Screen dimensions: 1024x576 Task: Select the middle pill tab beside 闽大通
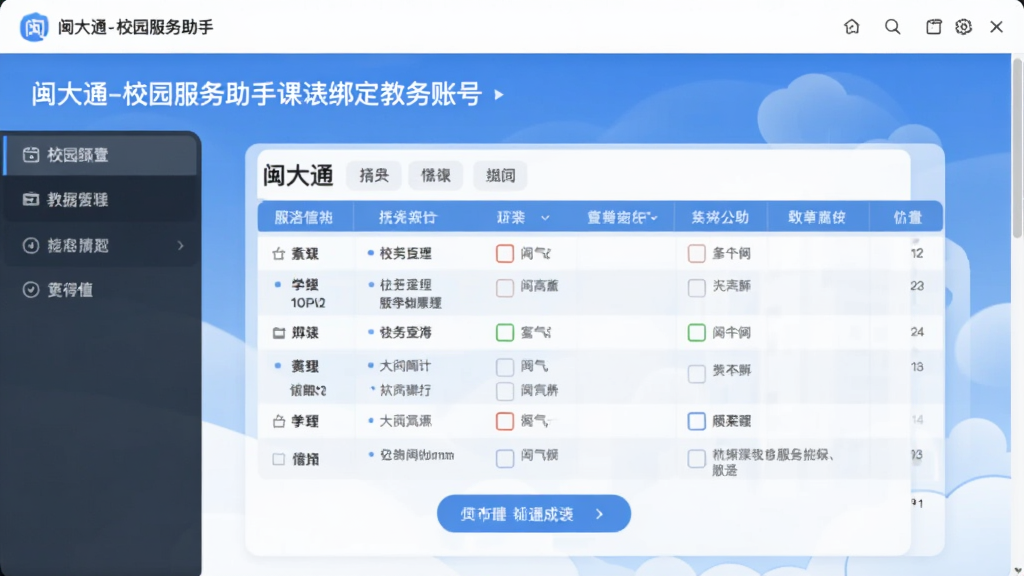[436, 175]
